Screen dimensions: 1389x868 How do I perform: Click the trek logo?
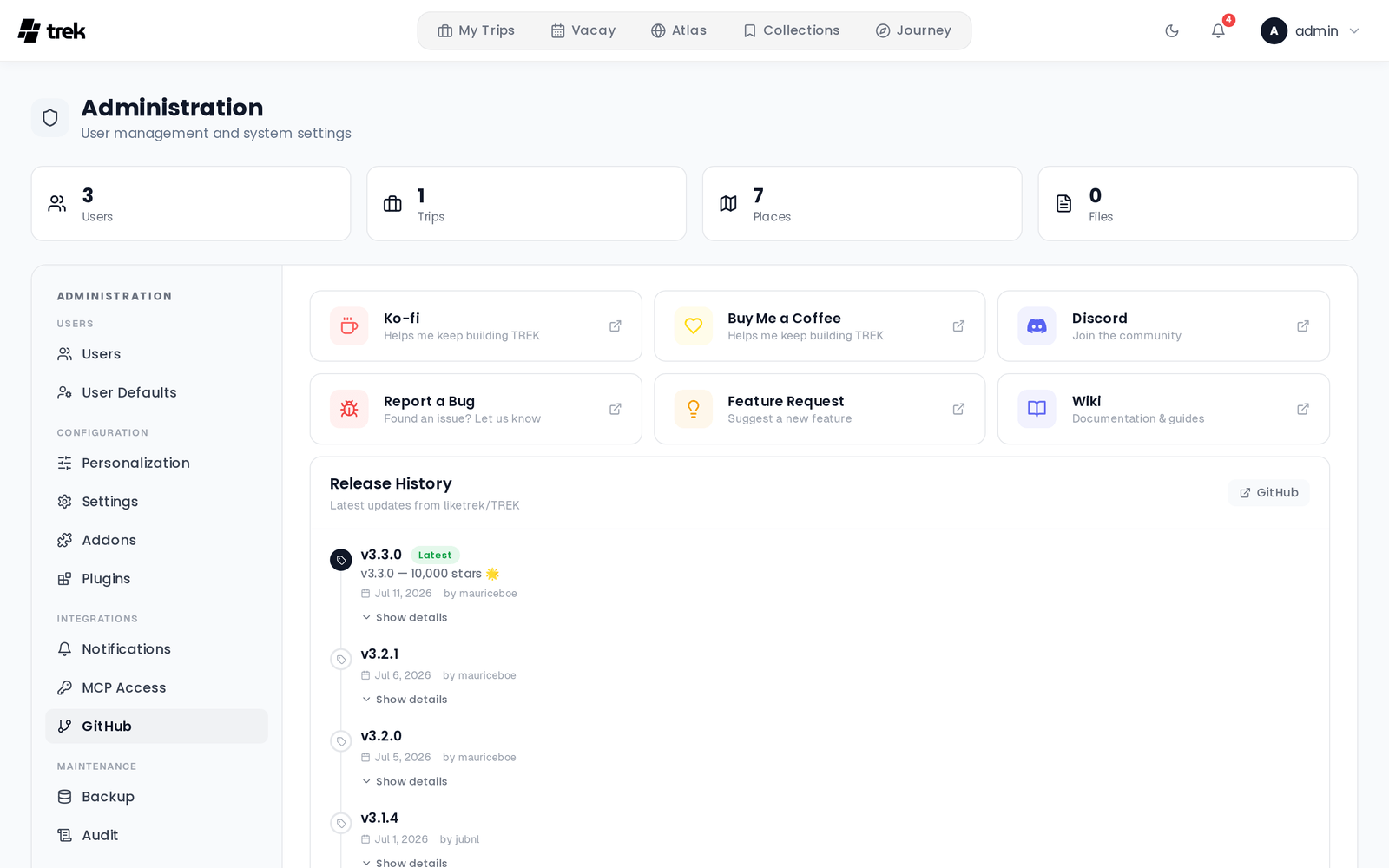click(x=52, y=30)
